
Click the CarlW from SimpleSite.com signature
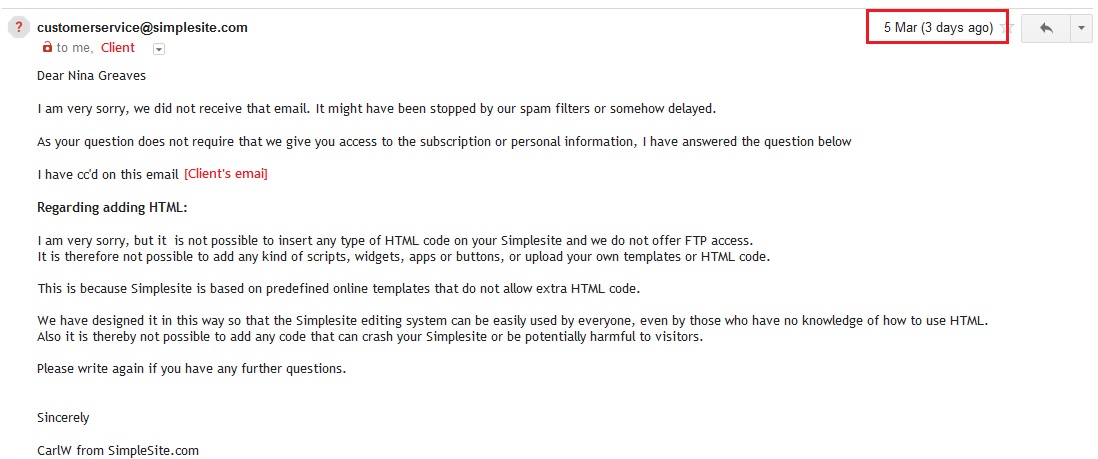tap(118, 450)
